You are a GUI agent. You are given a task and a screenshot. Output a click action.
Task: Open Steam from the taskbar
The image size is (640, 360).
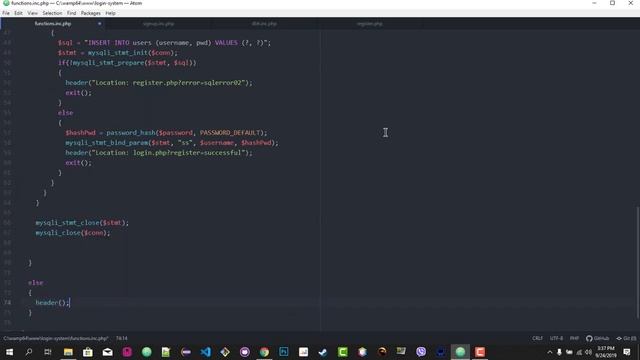pyautogui.click(x=323, y=352)
